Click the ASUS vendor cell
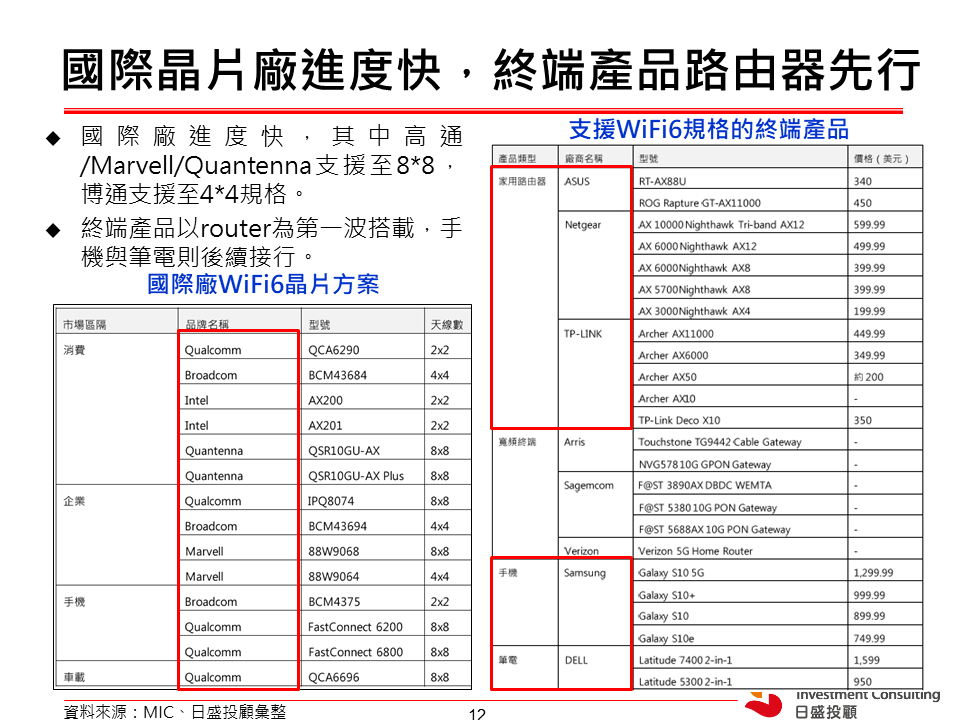Image resolution: width=960 pixels, height=720 pixels. pos(577,181)
